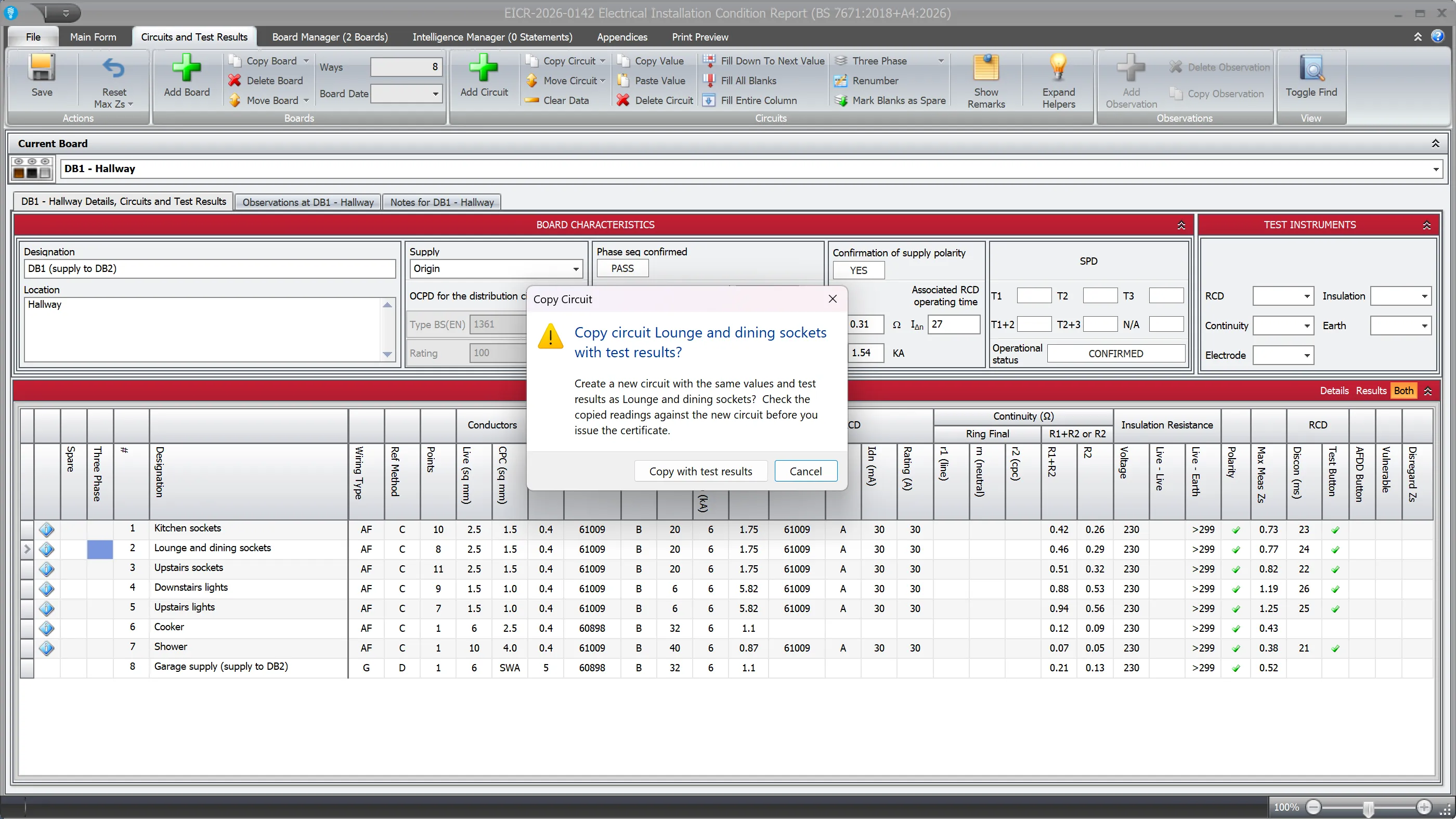Click Expand Helpers light bulb icon
The width and height of the screenshot is (1456, 819).
[x=1058, y=68]
